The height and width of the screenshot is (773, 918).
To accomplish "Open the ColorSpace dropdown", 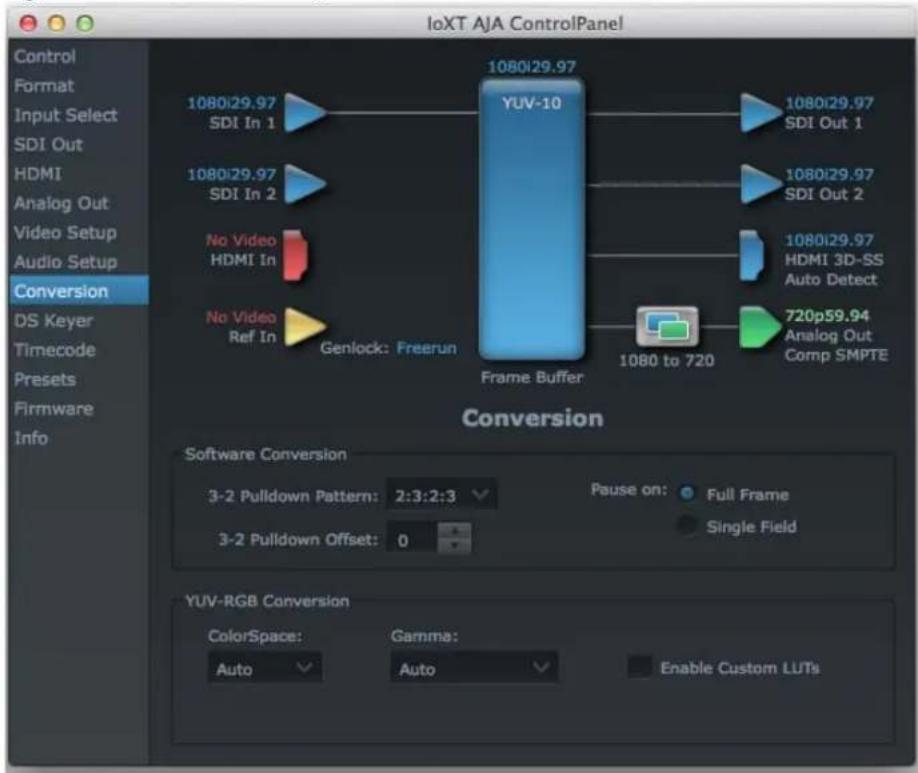I will [x=265, y=668].
